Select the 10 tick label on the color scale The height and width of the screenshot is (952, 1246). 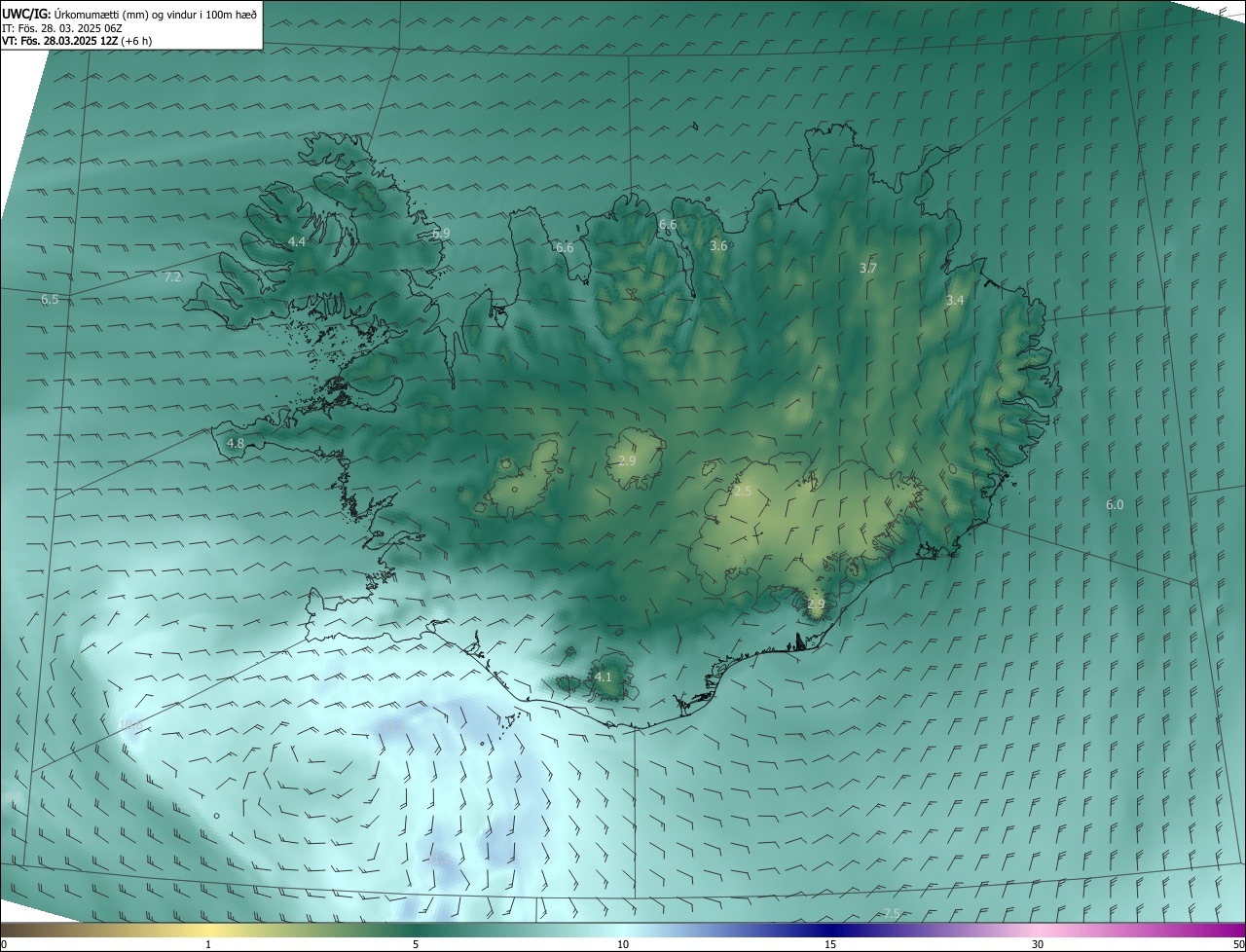coord(623,944)
